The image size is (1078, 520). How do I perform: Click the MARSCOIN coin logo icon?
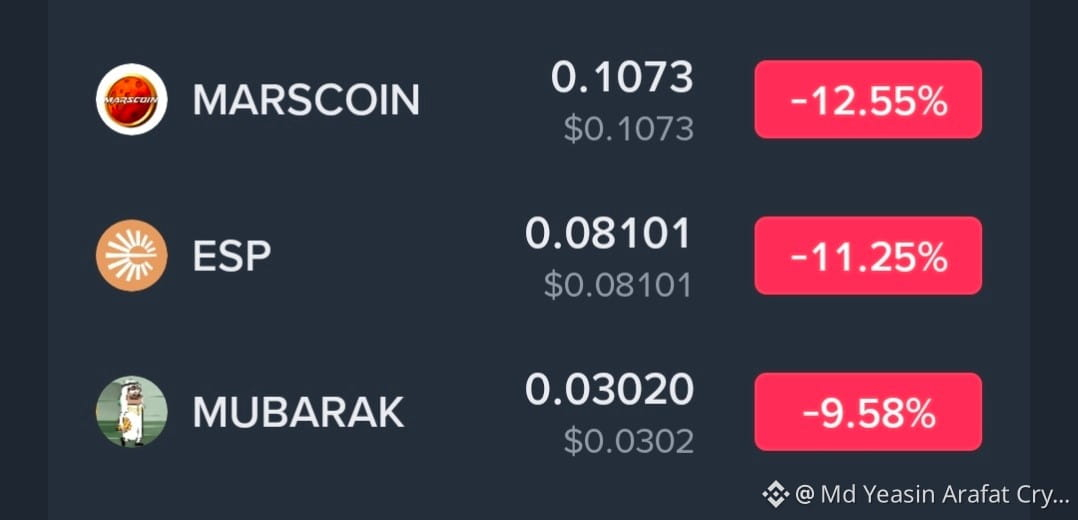click(131, 99)
